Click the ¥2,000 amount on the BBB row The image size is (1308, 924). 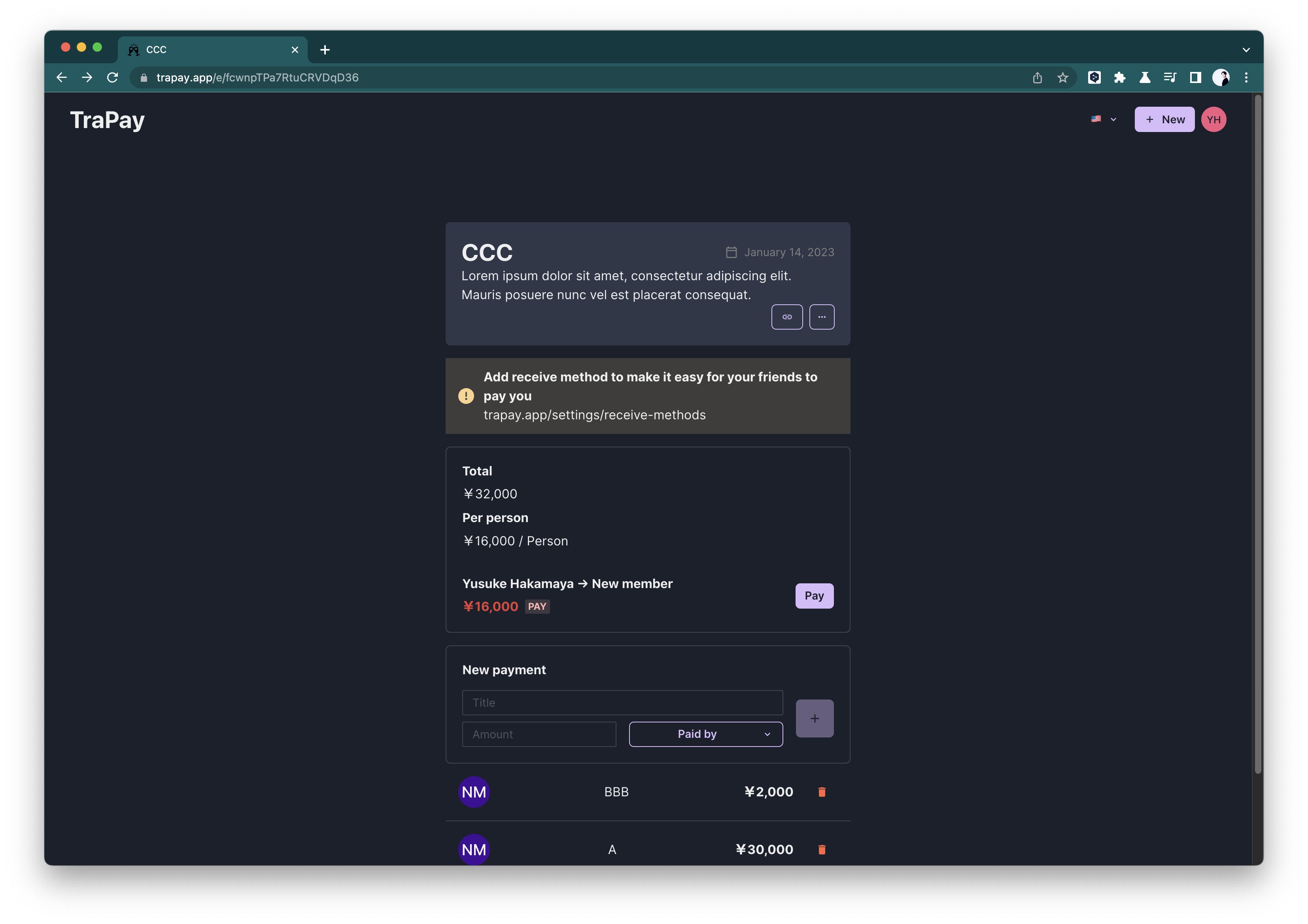pos(769,792)
